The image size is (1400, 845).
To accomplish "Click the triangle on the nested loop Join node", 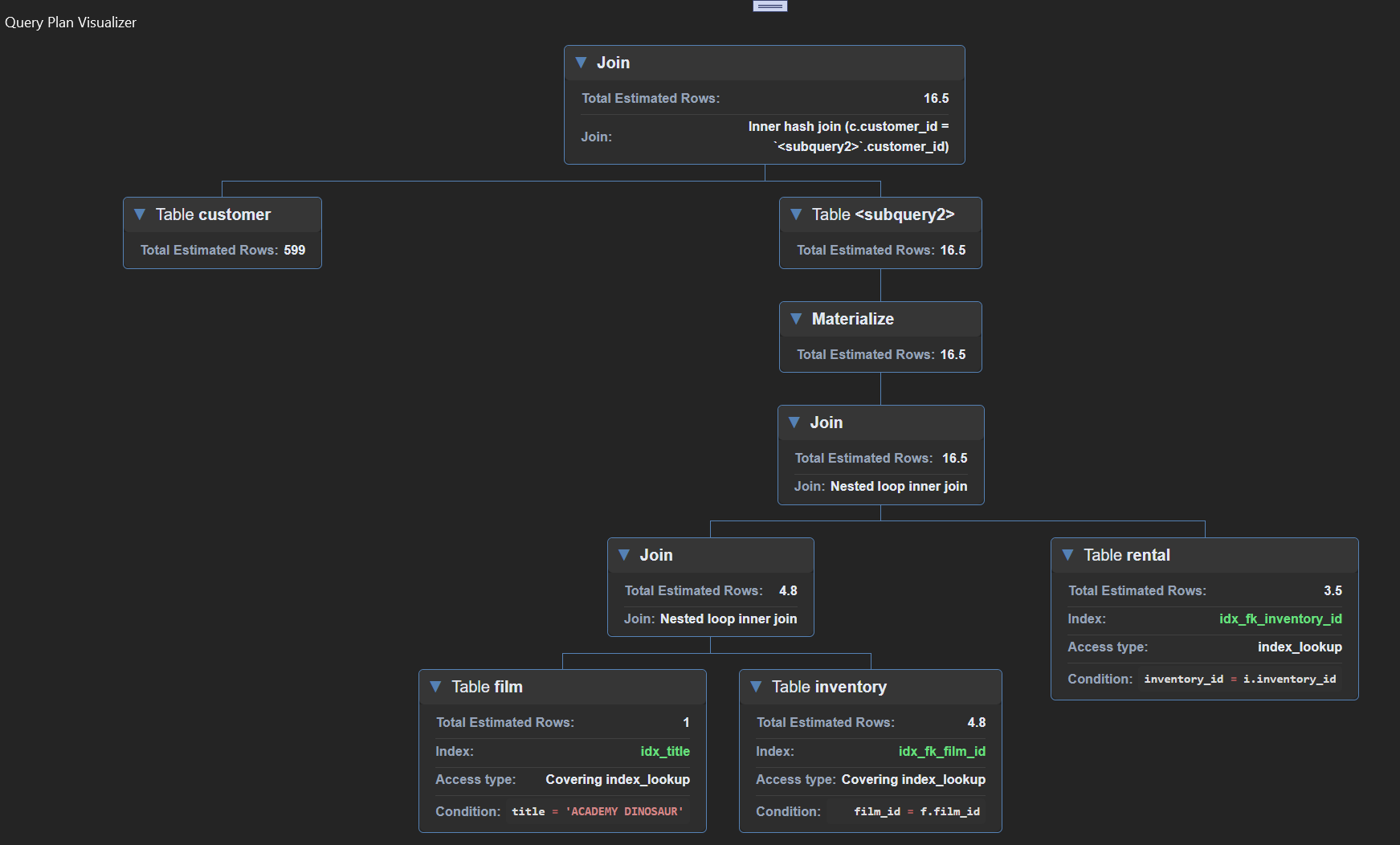I will (794, 422).
